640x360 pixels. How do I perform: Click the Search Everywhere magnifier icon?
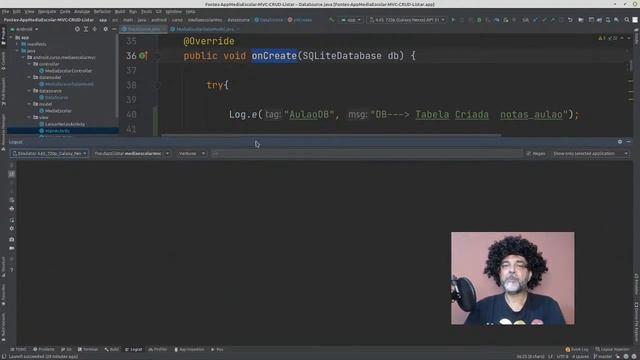[x=627, y=20]
